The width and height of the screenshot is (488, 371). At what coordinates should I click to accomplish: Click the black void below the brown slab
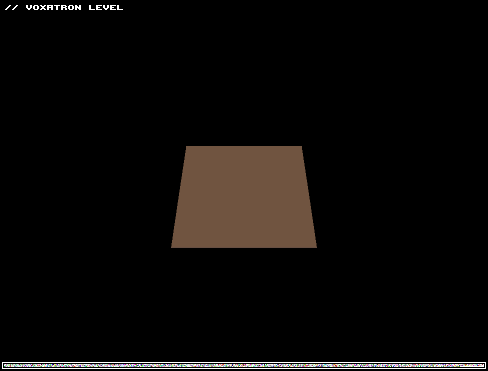pos(244,303)
